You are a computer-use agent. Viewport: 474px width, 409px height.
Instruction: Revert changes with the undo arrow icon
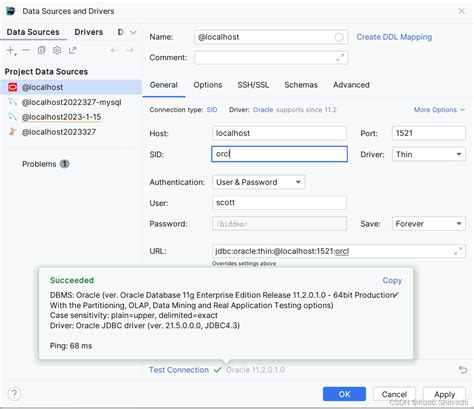tap(463, 369)
